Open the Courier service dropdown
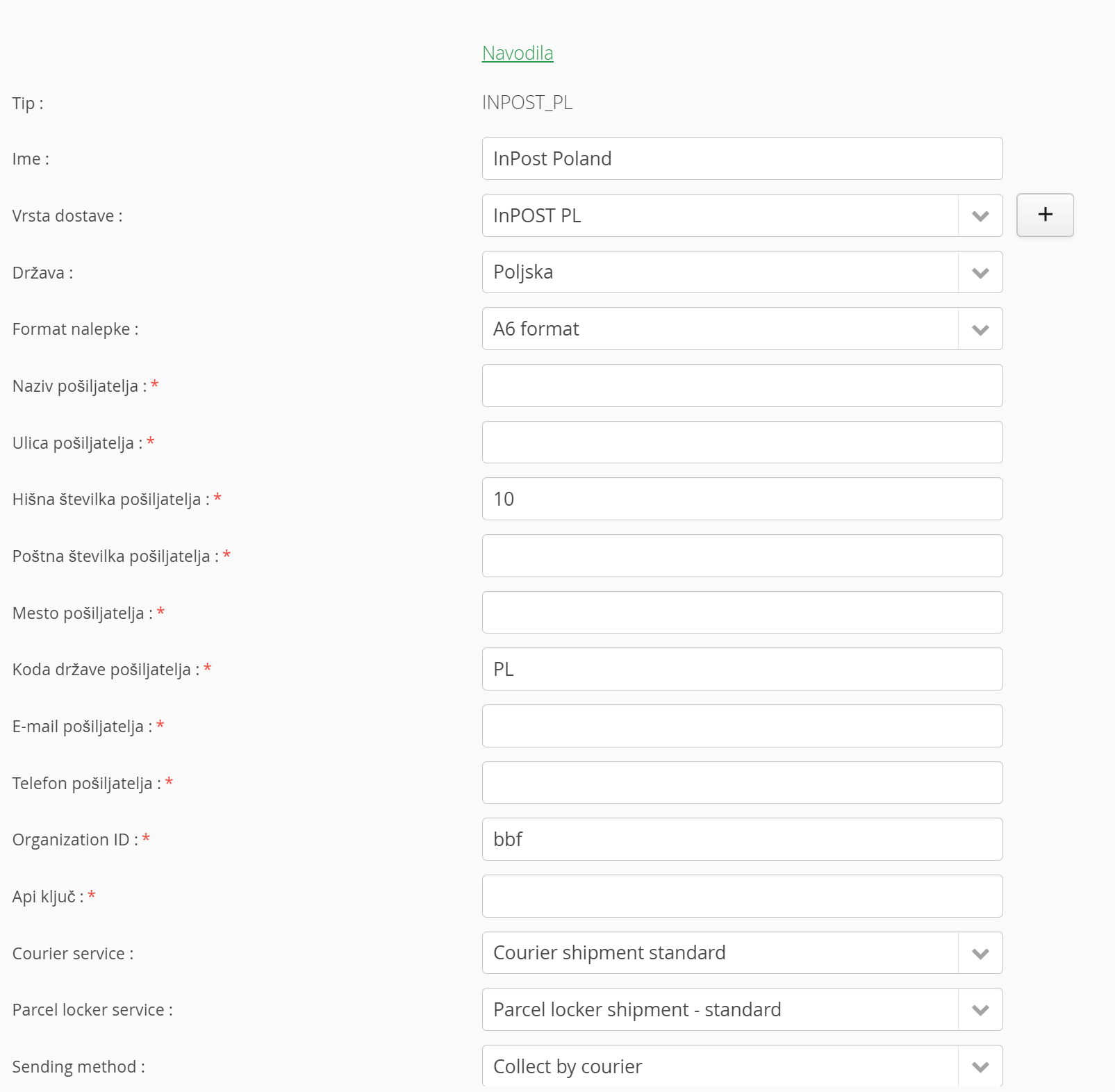Viewport: 1115px width, 1092px height. coord(742,953)
